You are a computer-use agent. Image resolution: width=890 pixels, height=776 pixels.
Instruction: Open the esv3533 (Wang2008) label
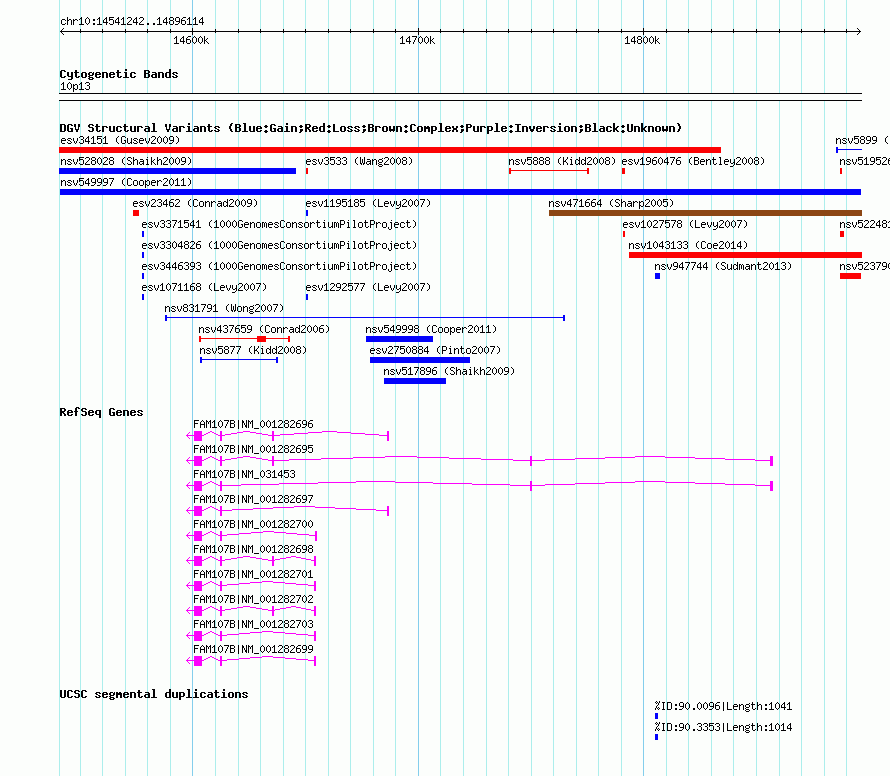(359, 161)
